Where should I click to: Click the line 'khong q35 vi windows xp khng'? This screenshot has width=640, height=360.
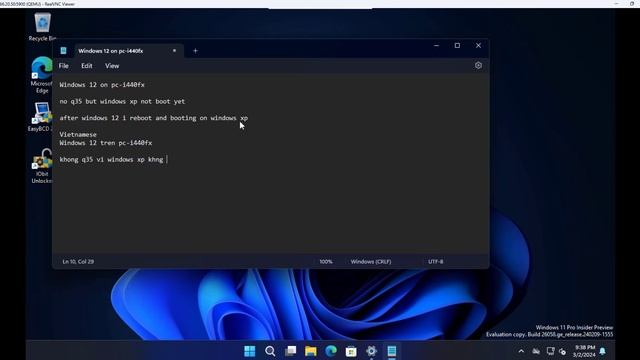(x=111, y=160)
